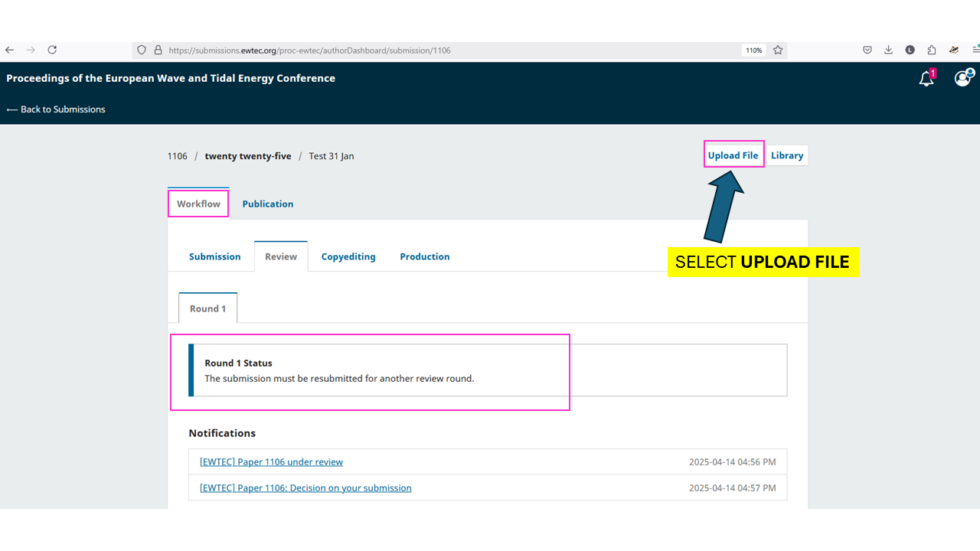Open the browser downloads icon
980x551 pixels.
[888, 50]
